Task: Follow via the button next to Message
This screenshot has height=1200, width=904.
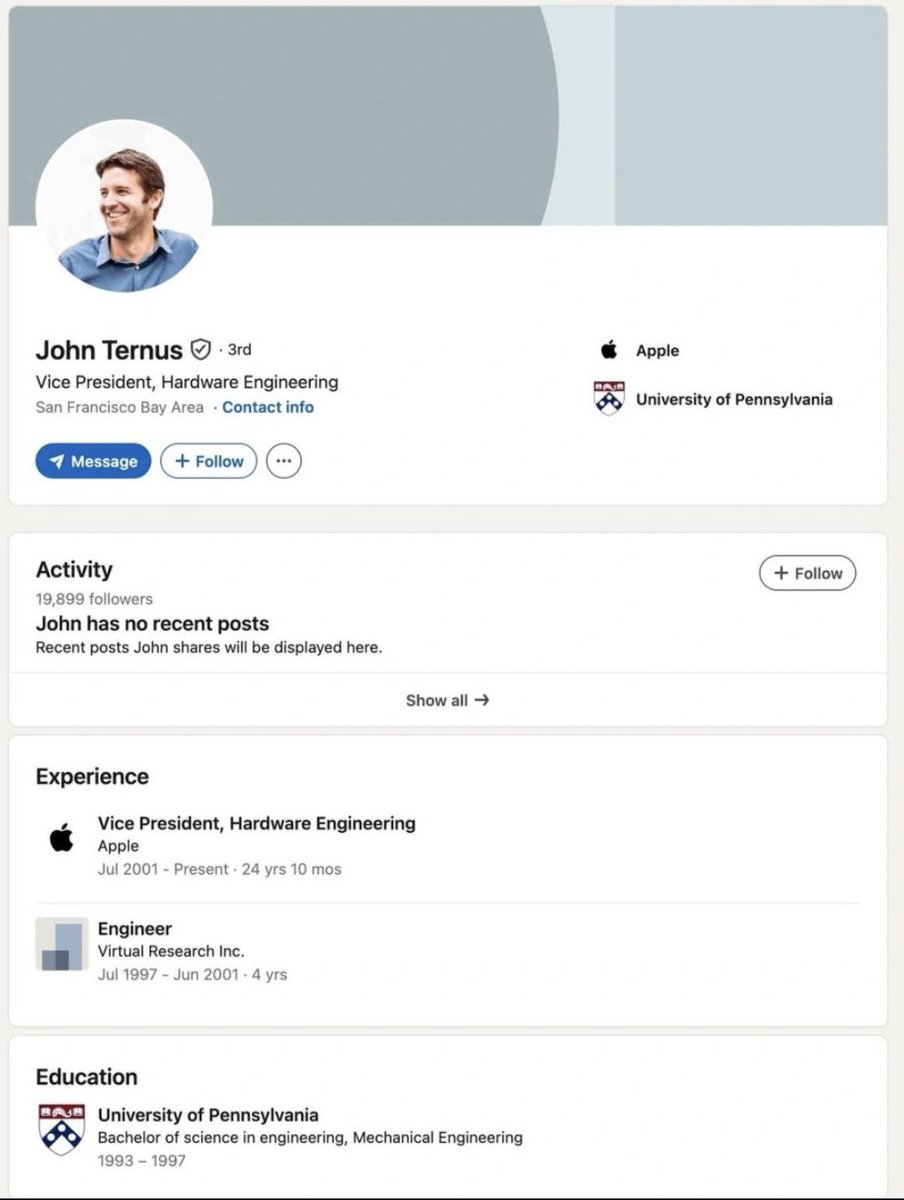Action: 209,461
